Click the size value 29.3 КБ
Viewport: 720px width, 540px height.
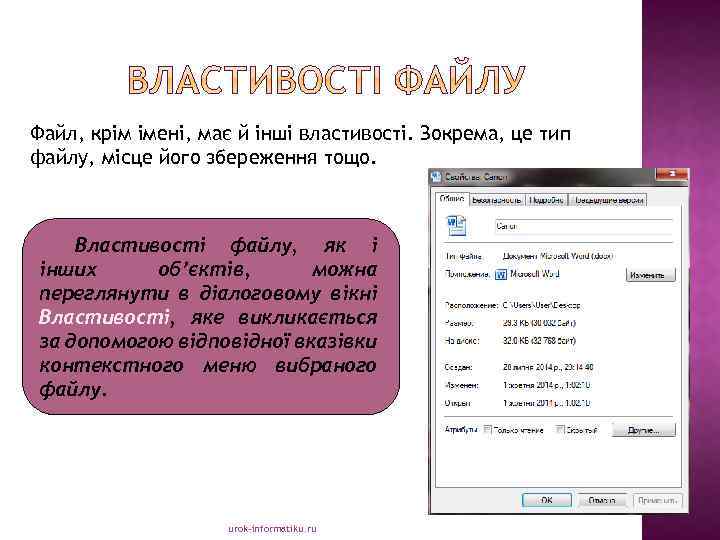click(x=539, y=323)
